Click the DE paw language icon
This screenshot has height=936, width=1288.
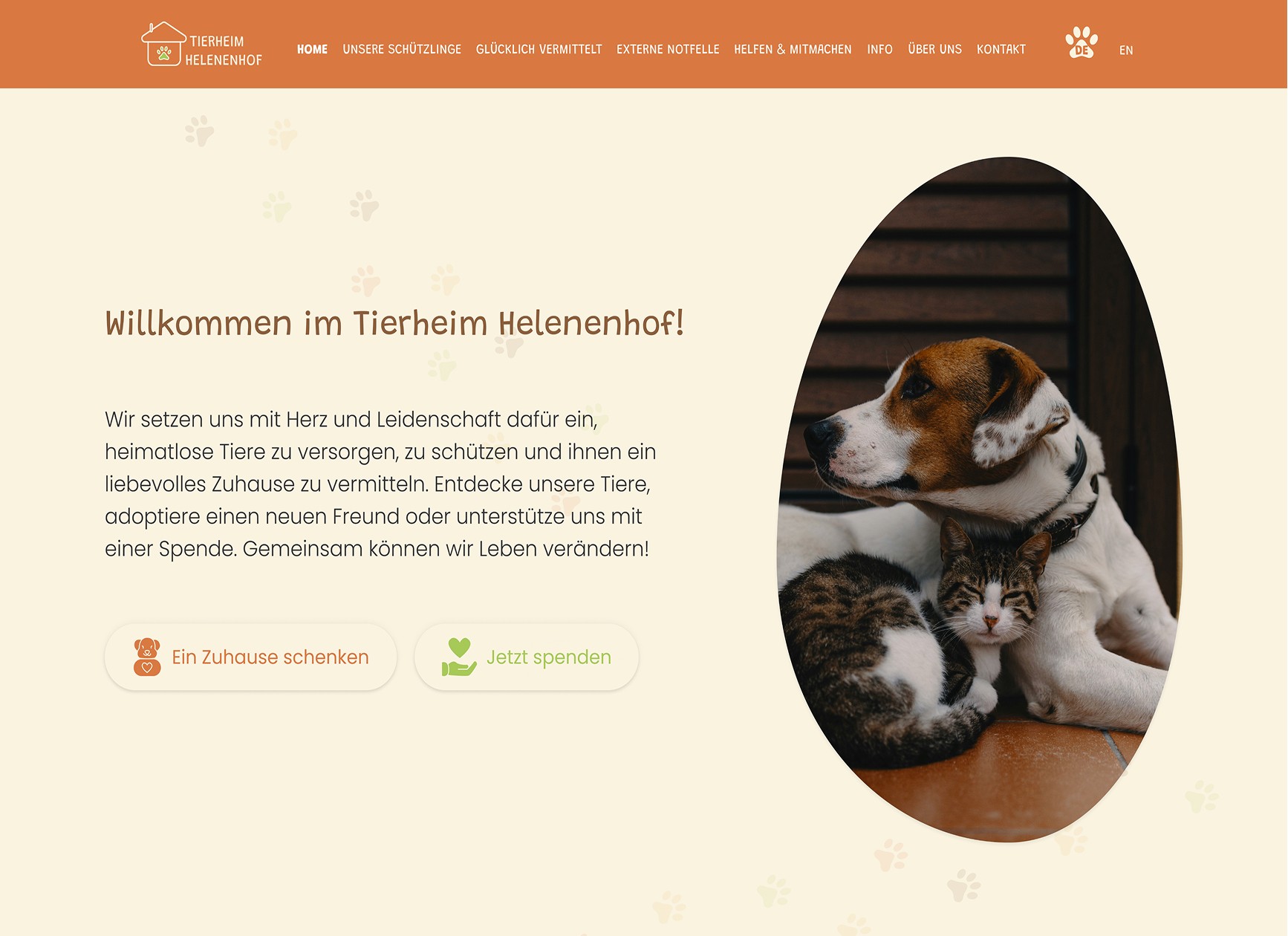(x=1082, y=43)
